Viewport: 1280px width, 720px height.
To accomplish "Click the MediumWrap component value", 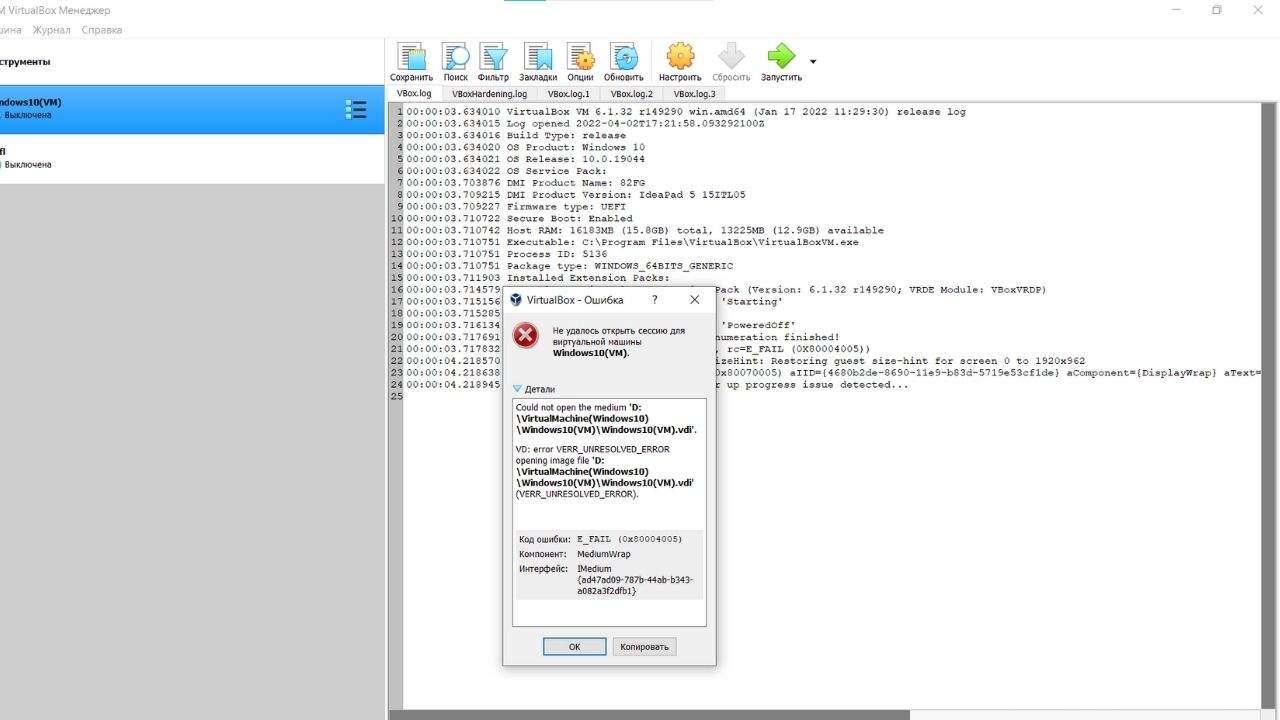I will (604, 554).
